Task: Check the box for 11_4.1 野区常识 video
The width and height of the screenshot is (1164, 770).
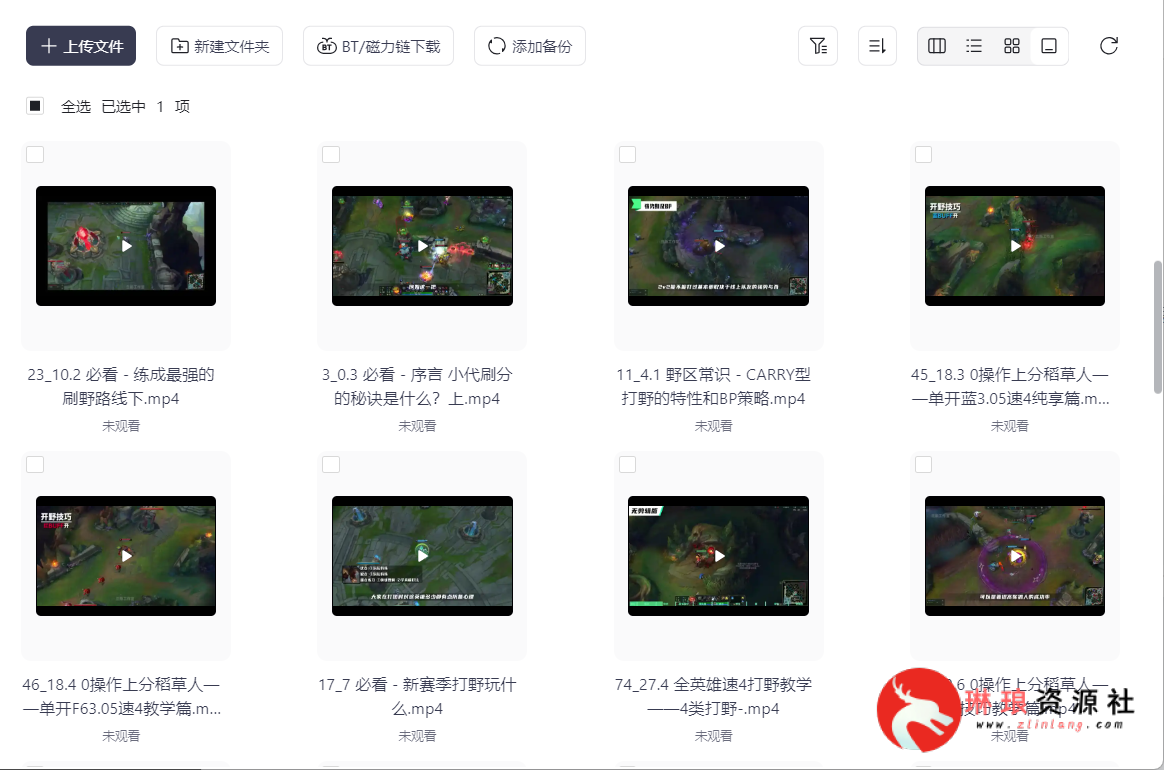Action: pyautogui.click(x=627, y=154)
